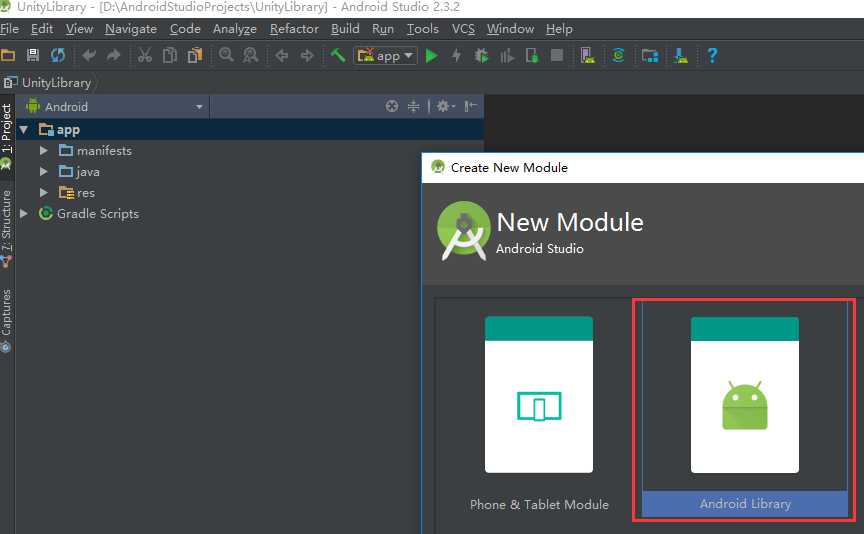Open project panel gear settings
The image size is (864, 534).
coord(445,106)
